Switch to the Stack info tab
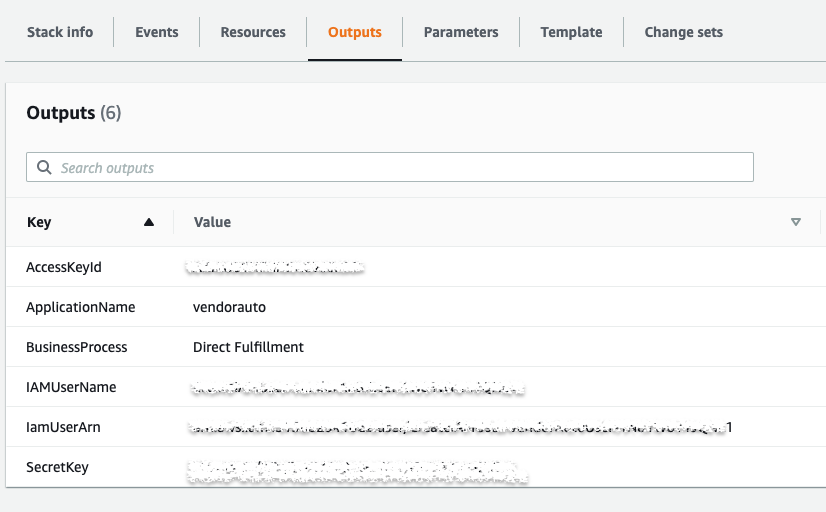 pyautogui.click(x=60, y=32)
